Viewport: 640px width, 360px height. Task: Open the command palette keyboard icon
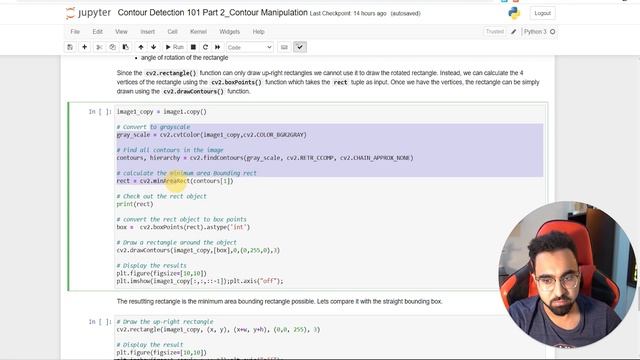pos(284,47)
